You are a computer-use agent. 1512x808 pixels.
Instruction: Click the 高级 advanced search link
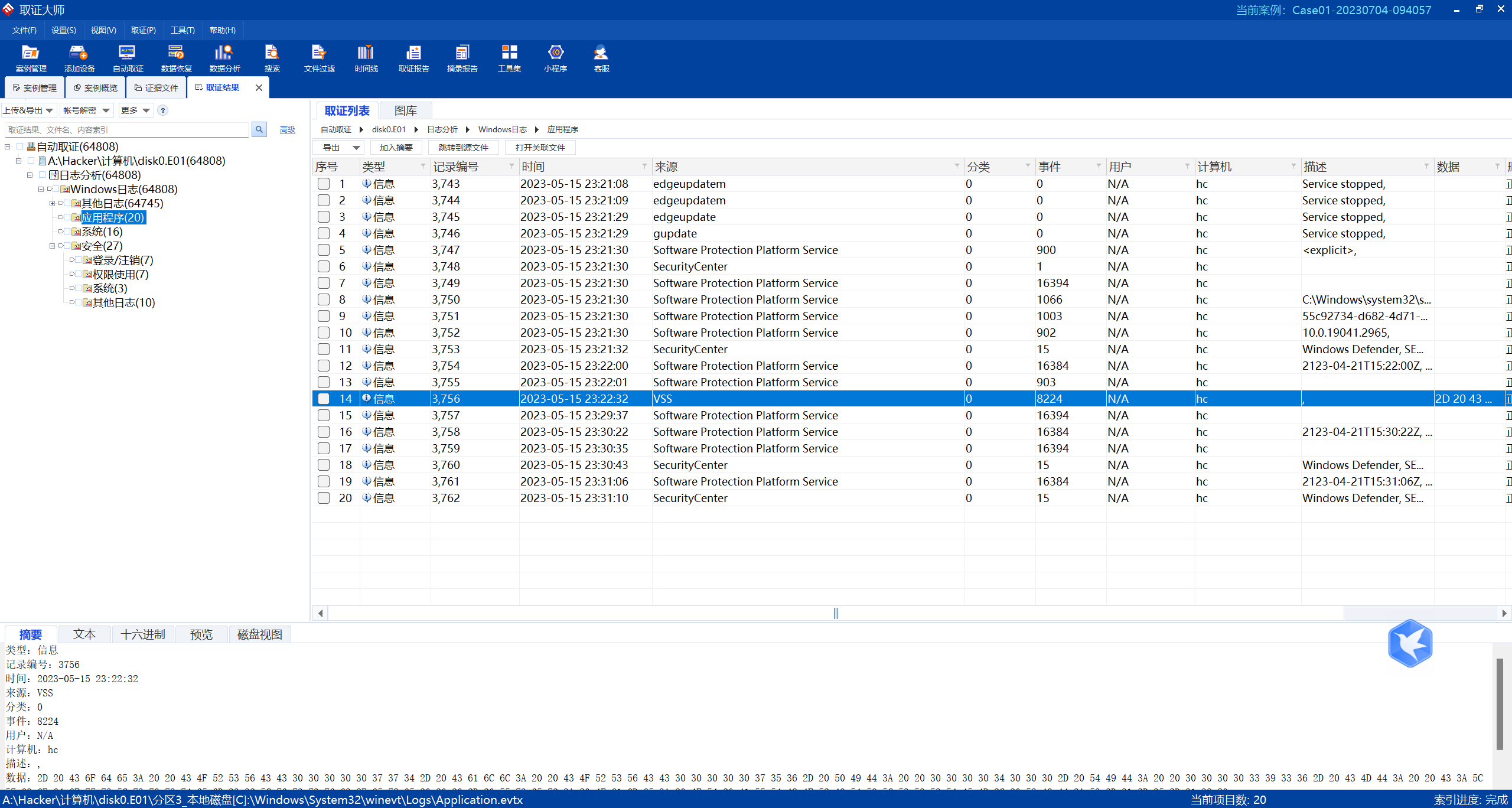(288, 130)
